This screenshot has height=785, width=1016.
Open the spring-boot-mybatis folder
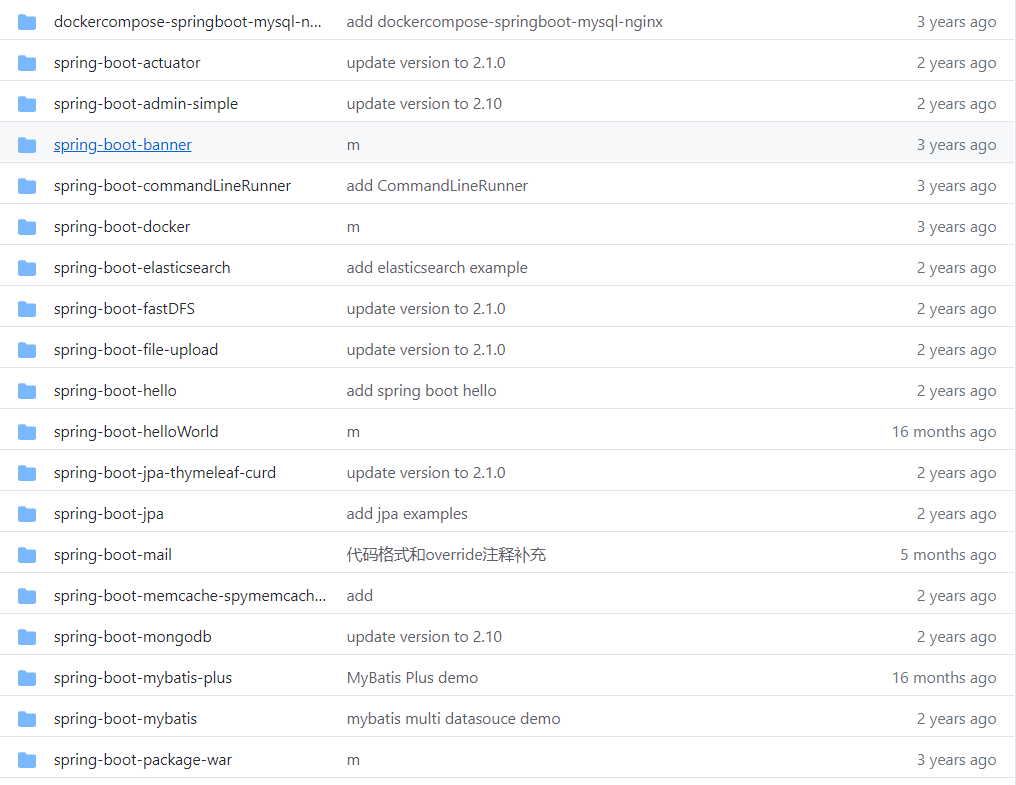[125, 719]
